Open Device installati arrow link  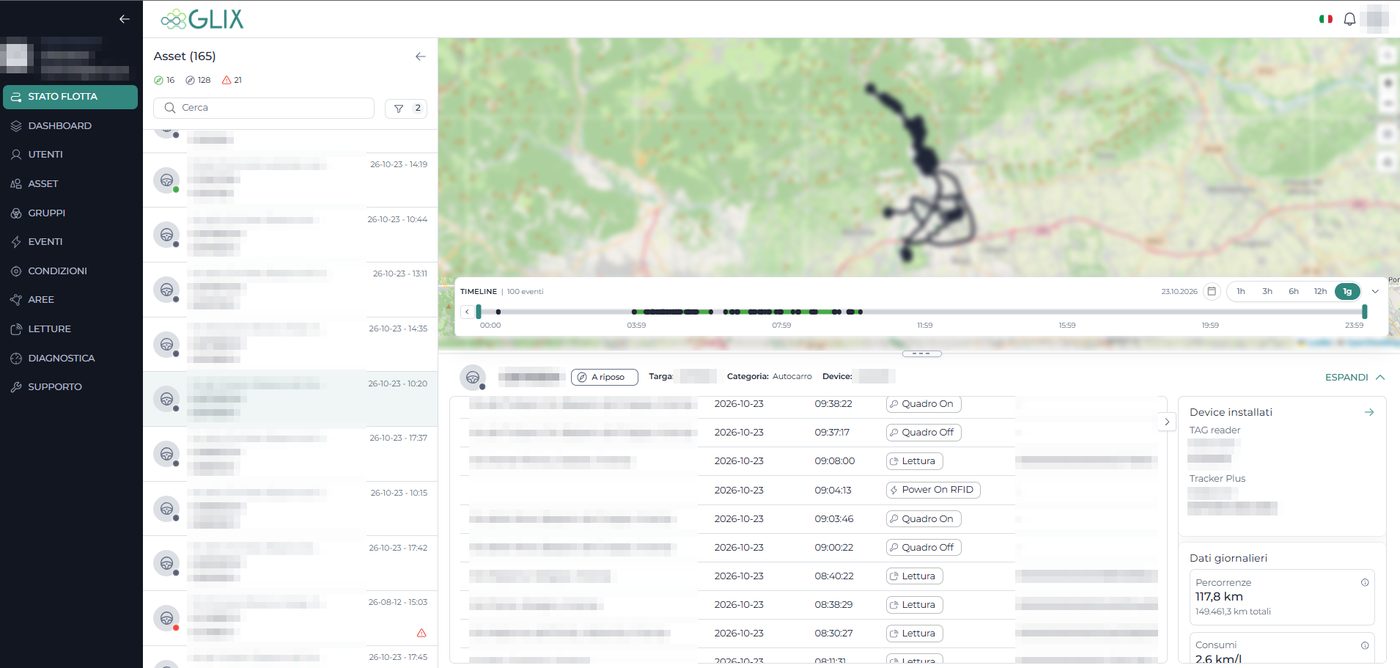(1369, 412)
